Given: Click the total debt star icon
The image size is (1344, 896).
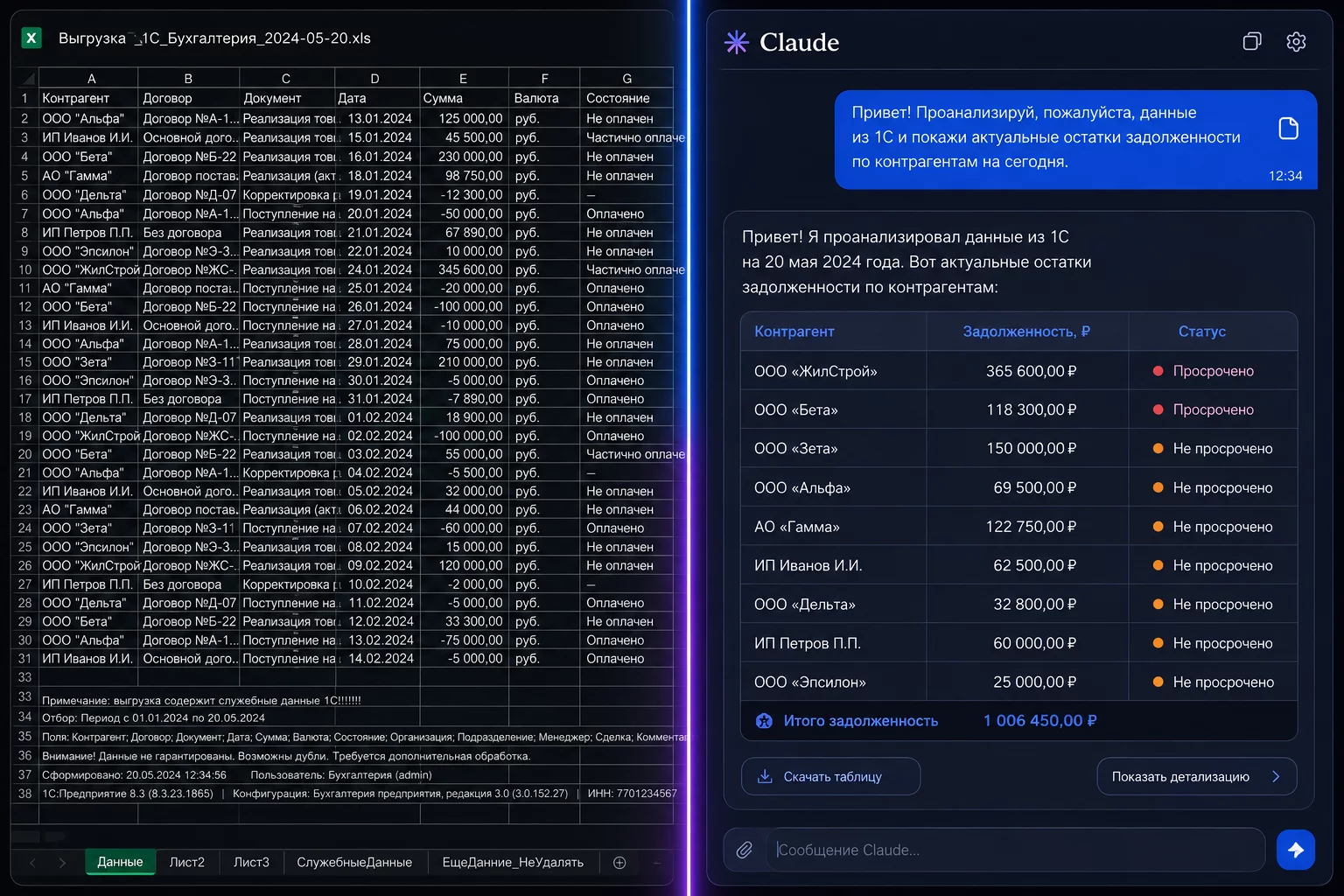Looking at the screenshot, I should coord(764,721).
